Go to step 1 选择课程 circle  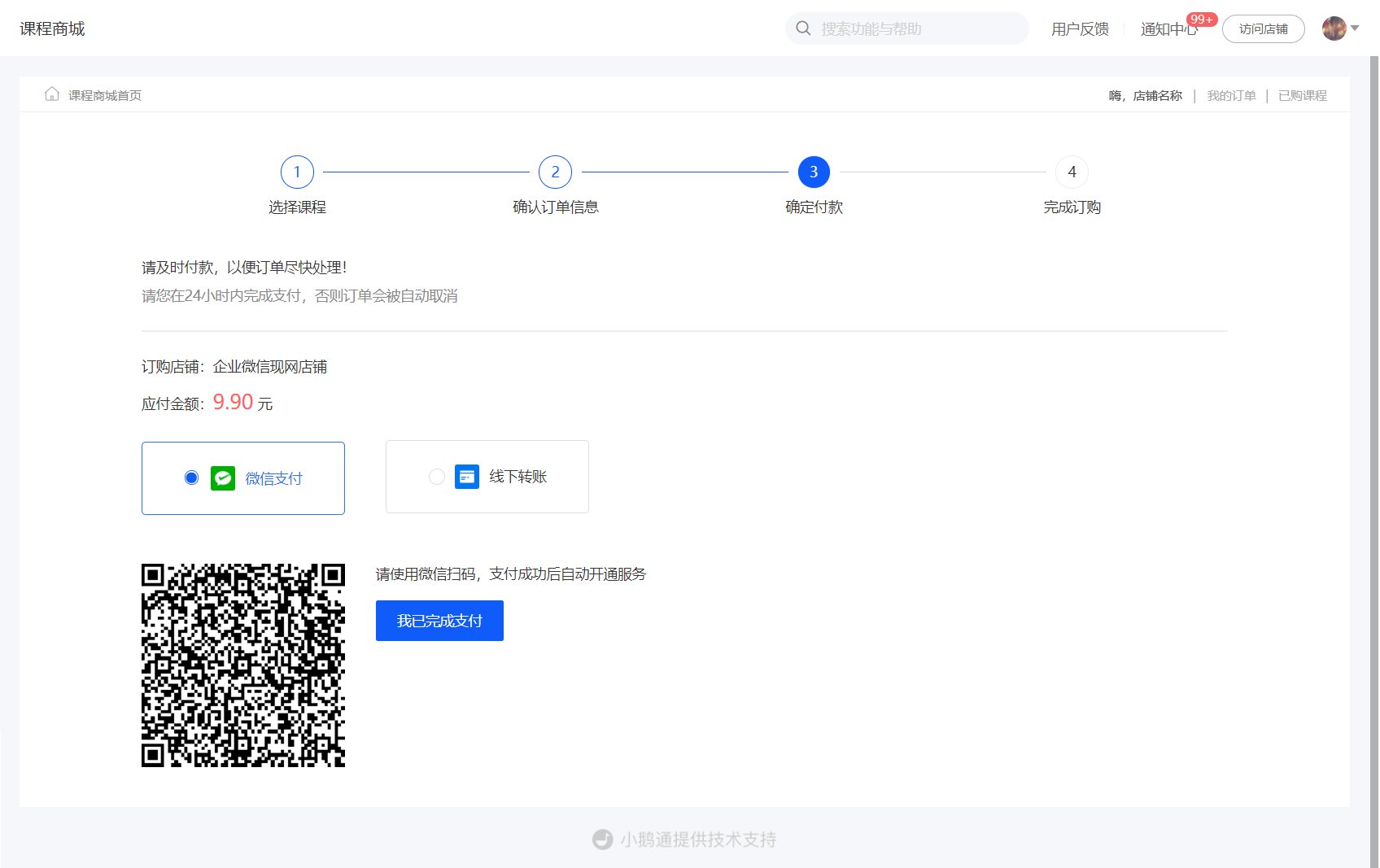297,172
